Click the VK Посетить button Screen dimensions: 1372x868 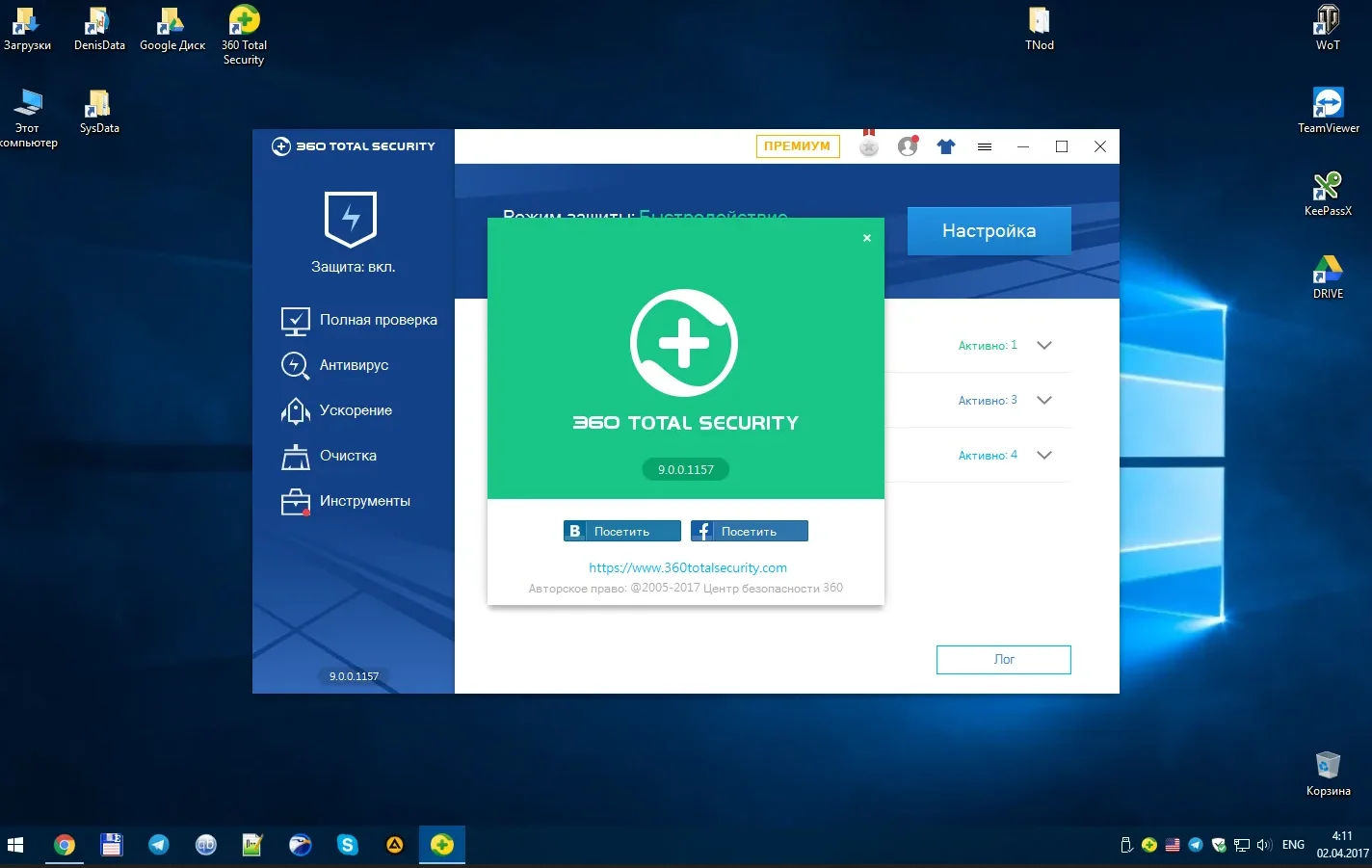pos(622,531)
